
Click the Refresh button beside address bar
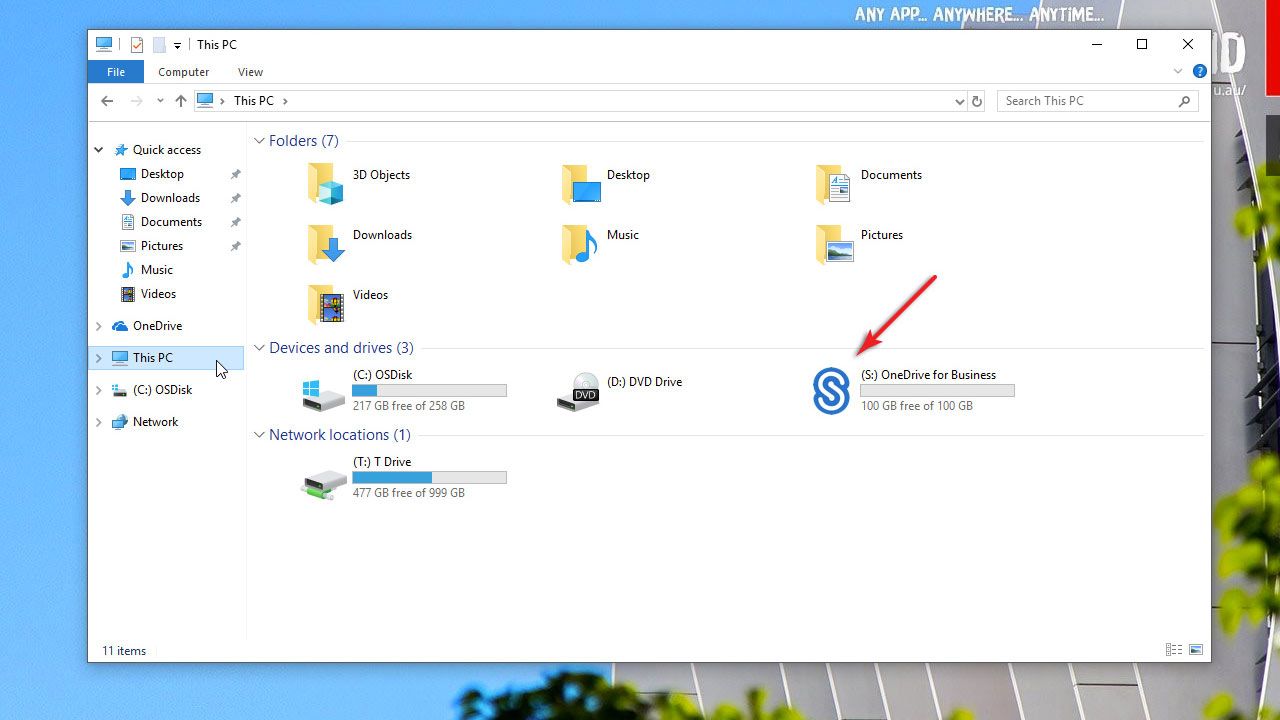tap(977, 101)
